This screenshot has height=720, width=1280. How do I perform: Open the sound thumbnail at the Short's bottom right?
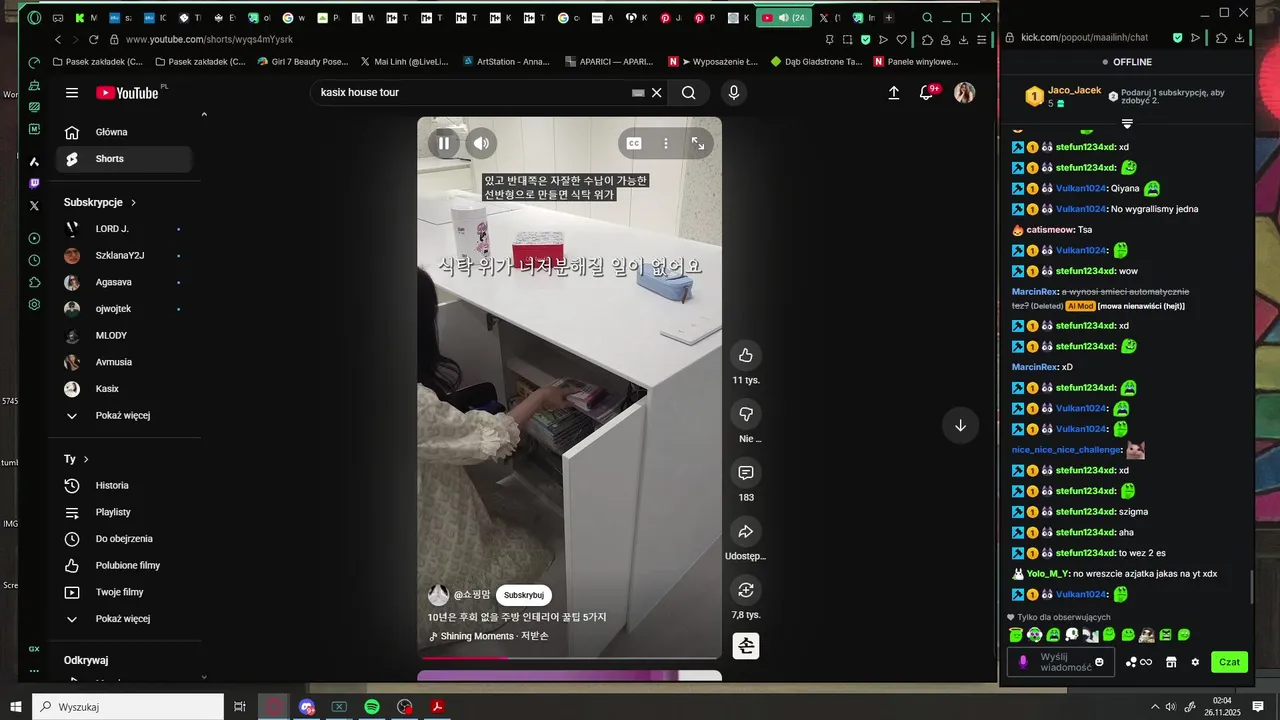(746, 646)
